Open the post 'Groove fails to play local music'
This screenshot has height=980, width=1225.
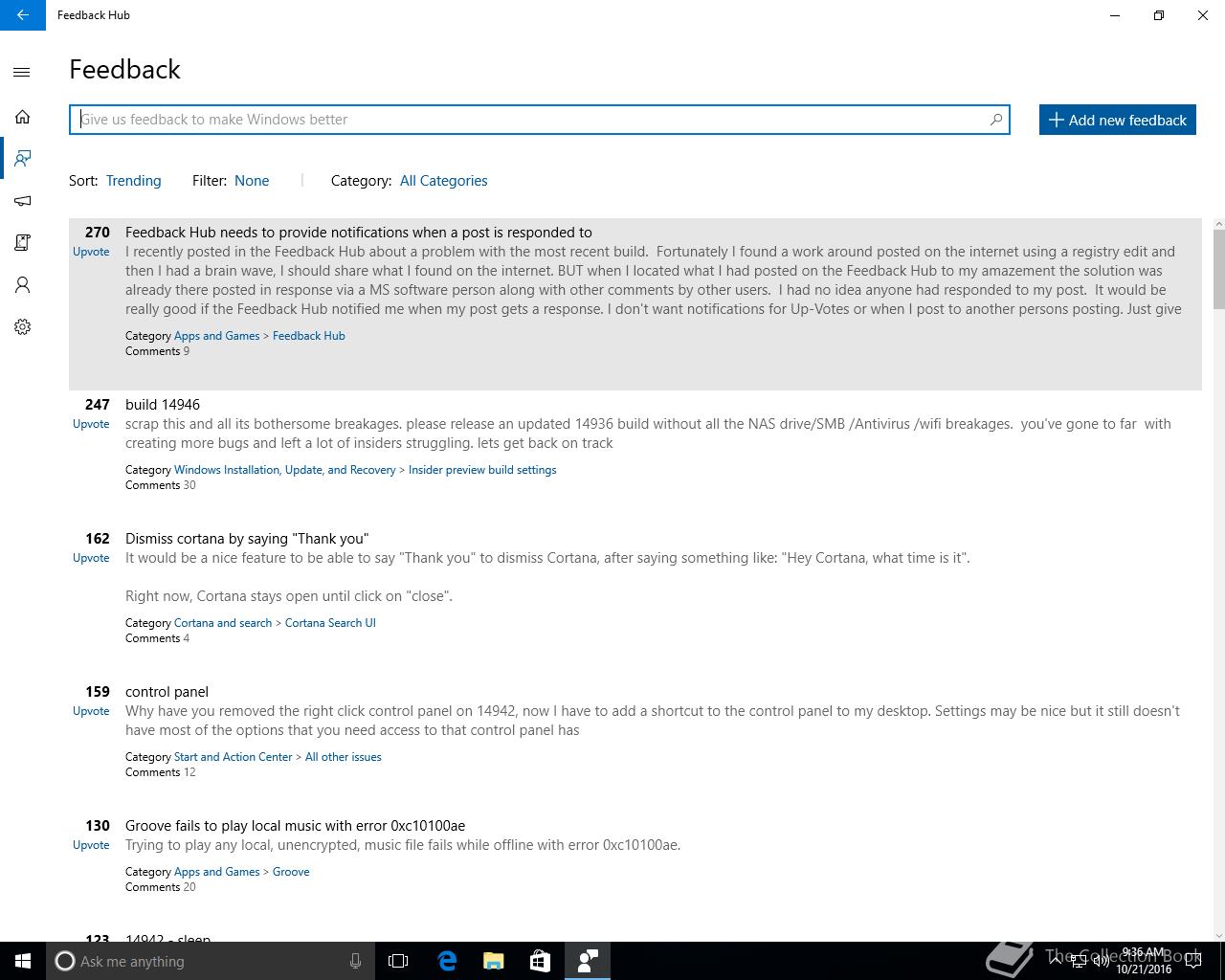pos(295,826)
